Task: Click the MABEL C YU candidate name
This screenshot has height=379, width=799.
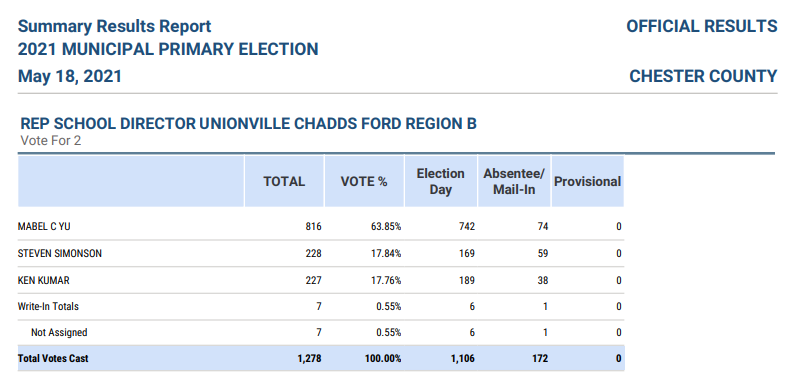Action: 44,227
